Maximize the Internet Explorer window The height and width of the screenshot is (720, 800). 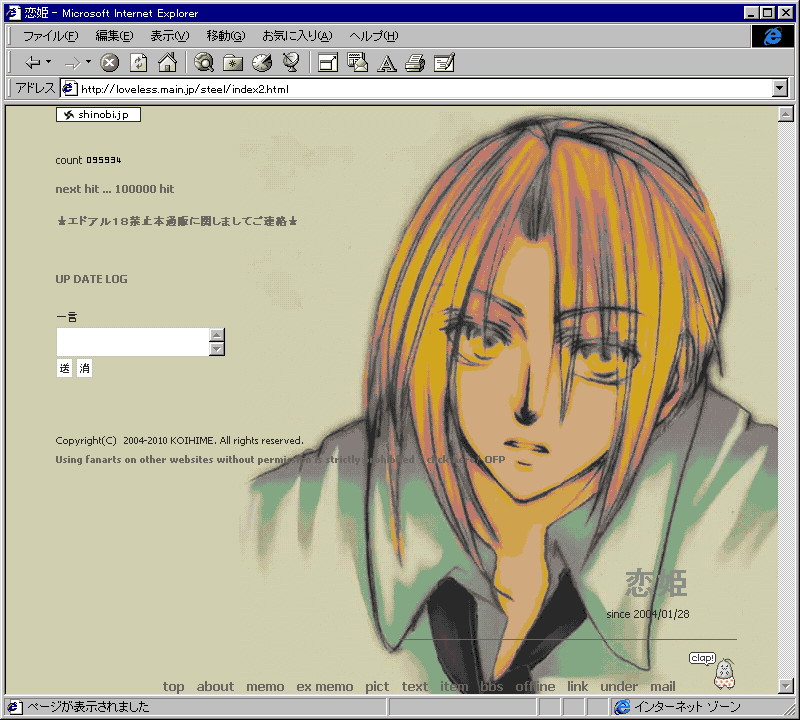tap(767, 13)
